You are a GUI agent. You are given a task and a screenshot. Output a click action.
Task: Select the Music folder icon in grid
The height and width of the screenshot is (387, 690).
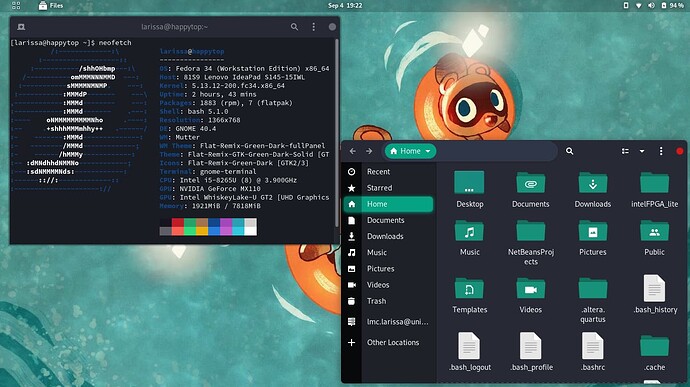point(469,231)
